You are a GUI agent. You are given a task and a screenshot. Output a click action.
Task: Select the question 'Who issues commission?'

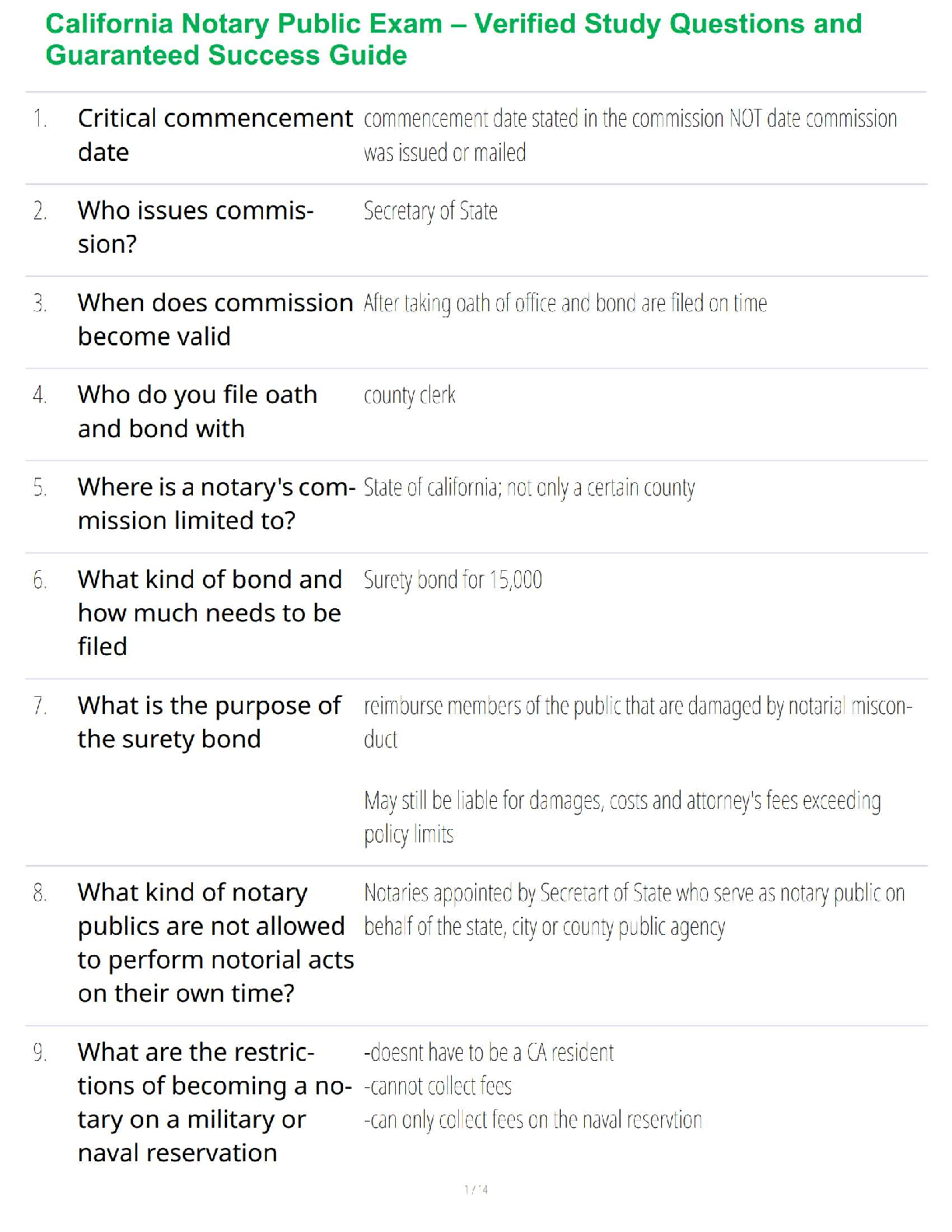[196, 227]
